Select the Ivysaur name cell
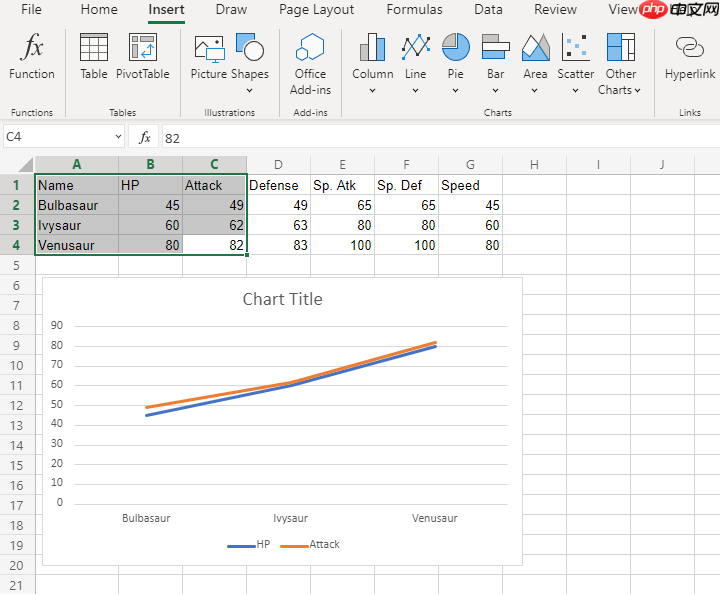The width and height of the screenshot is (720, 595). pyautogui.click(x=77, y=225)
